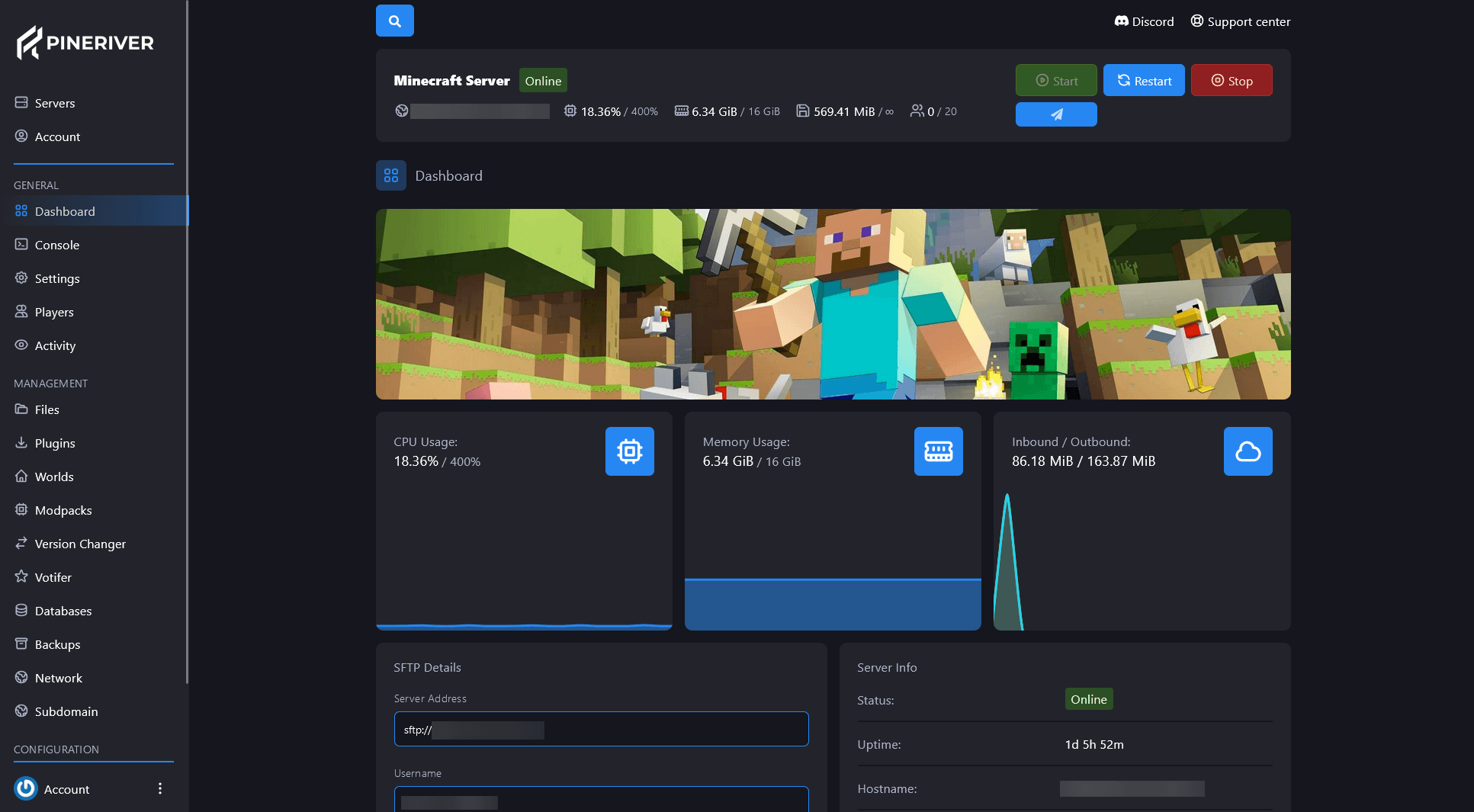Image resolution: width=1474 pixels, height=812 pixels.
Task: Click the 86.18 MiB / 163.87 MiB value
Action: 1084,461
